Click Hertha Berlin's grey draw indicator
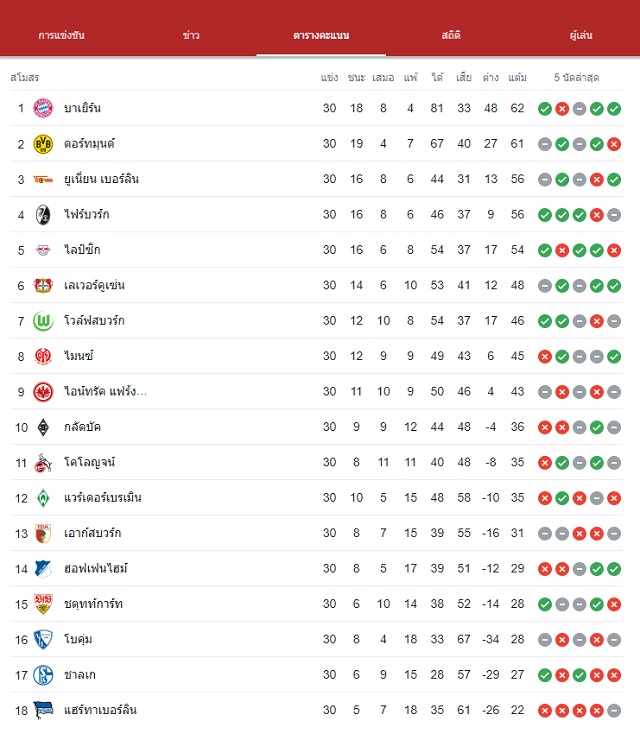Image resolution: width=640 pixels, height=740 pixels. (x=614, y=710)
